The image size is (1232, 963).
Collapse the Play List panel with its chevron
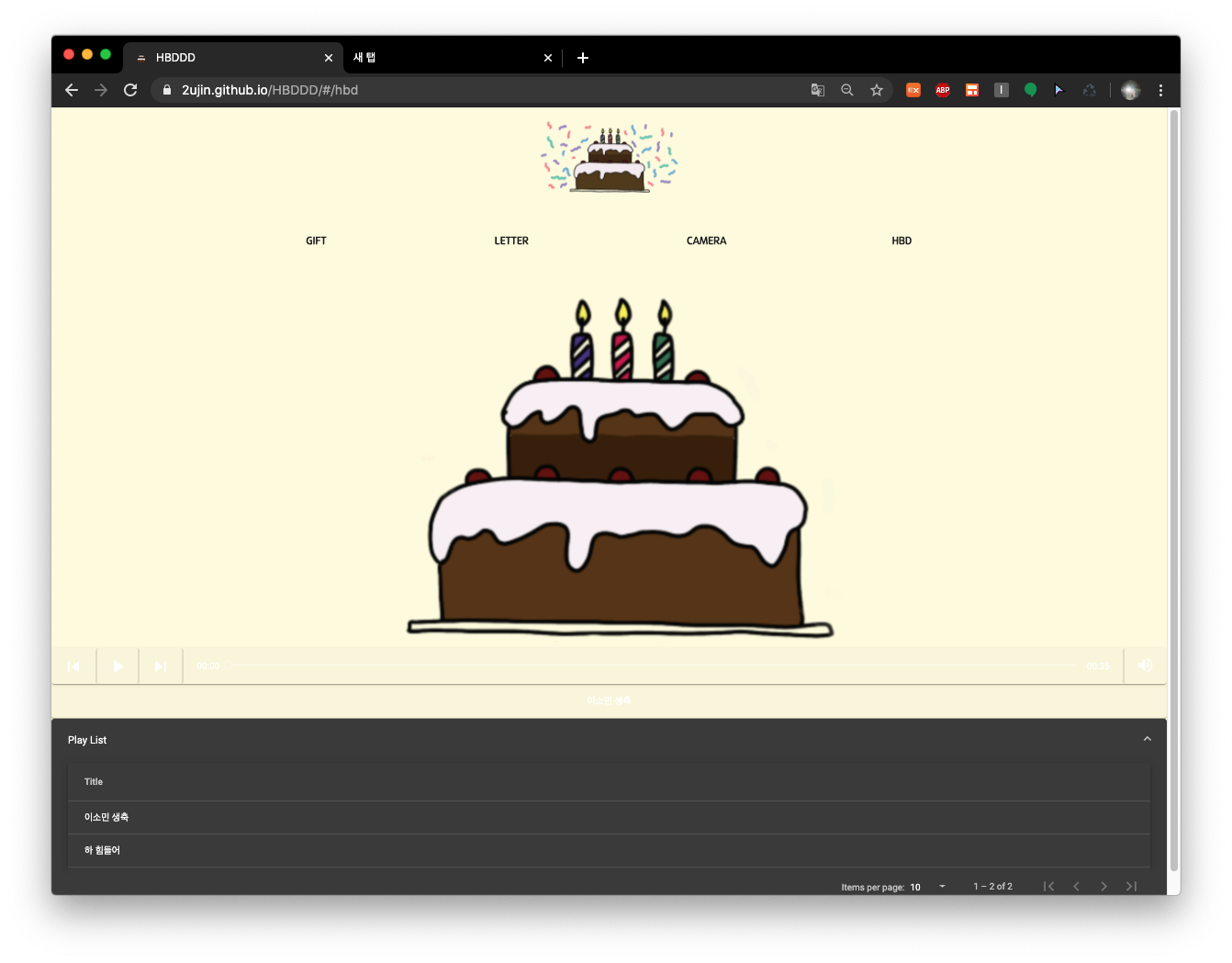coord(1147,738)
